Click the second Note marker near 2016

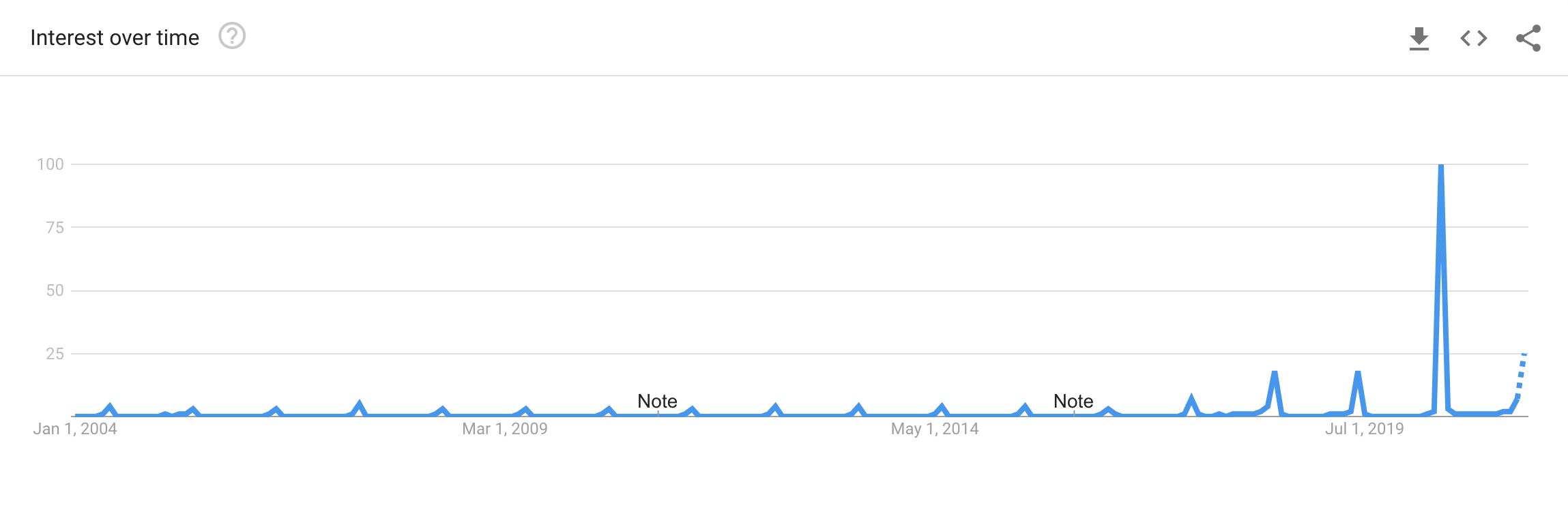click(x=1073, y=401)
